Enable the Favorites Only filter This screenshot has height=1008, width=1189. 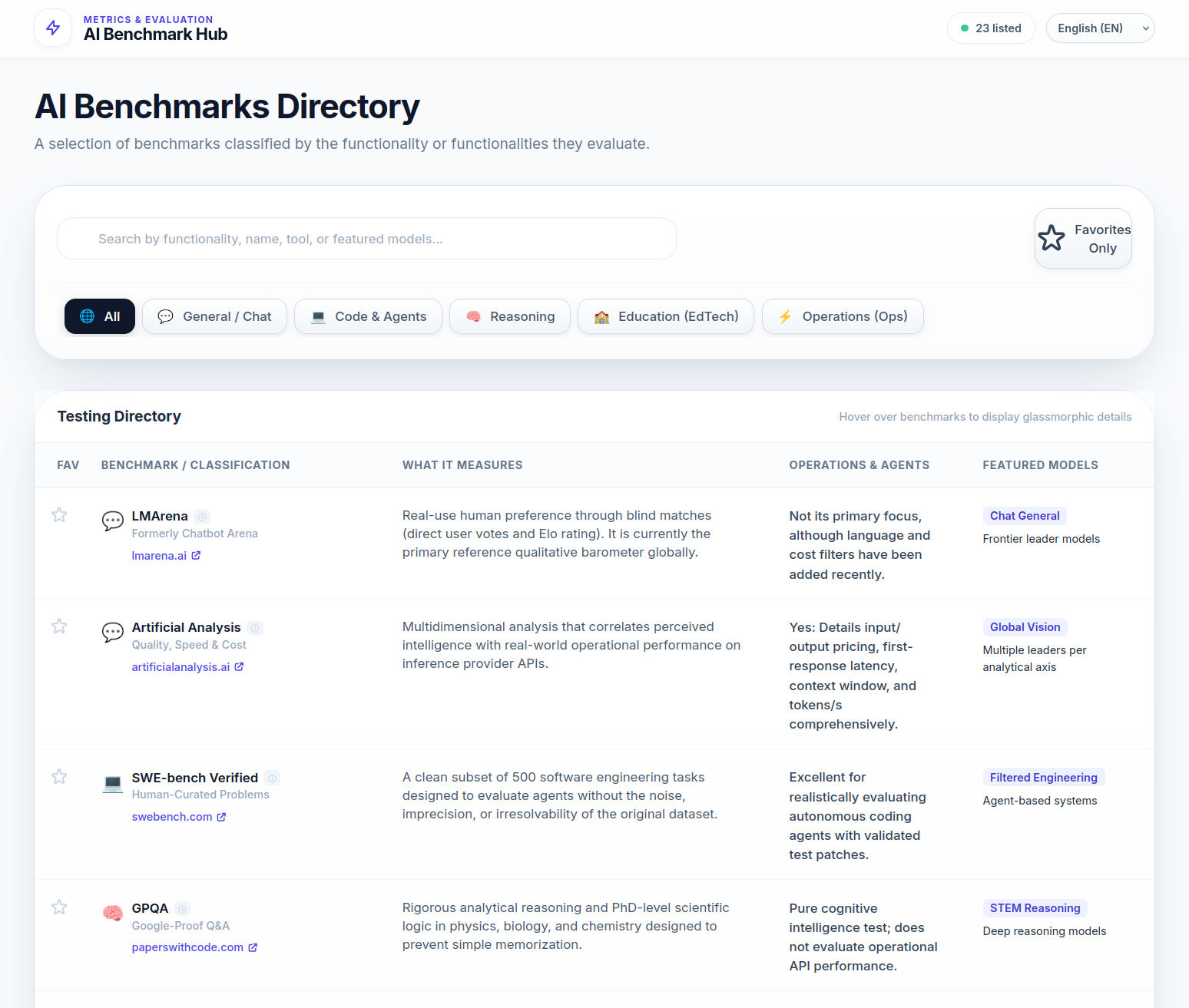point(1083,239)
